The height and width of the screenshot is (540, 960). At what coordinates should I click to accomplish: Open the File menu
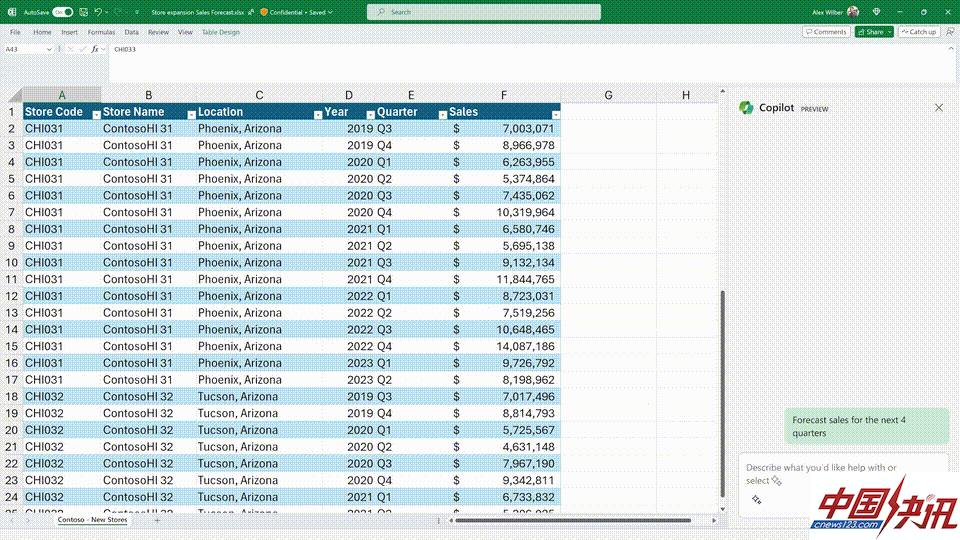[x=15, y=32]
